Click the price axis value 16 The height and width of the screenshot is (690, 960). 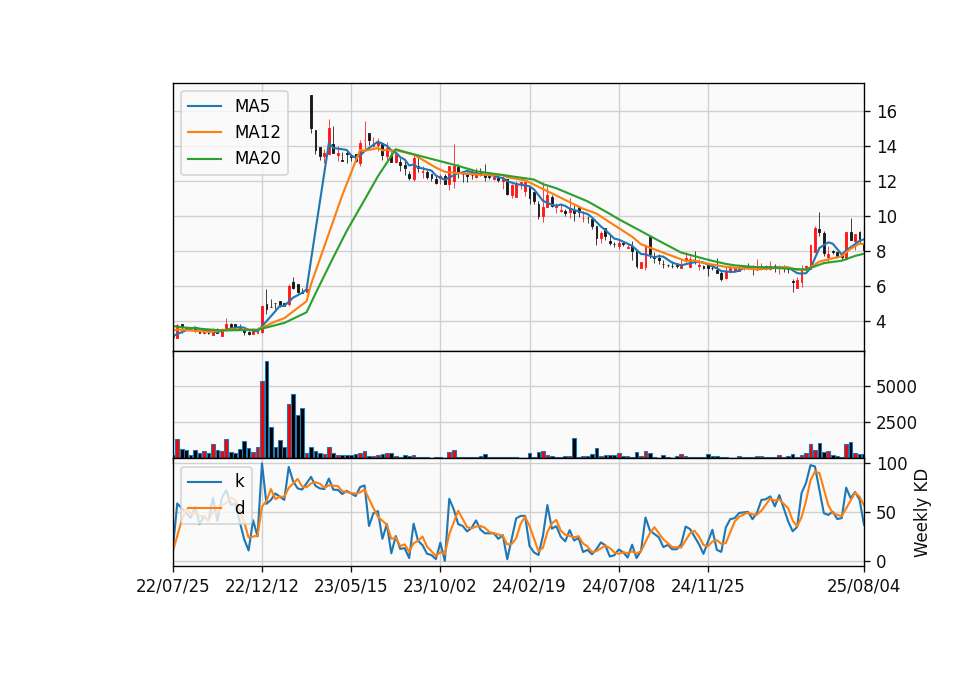coord(887,112)
